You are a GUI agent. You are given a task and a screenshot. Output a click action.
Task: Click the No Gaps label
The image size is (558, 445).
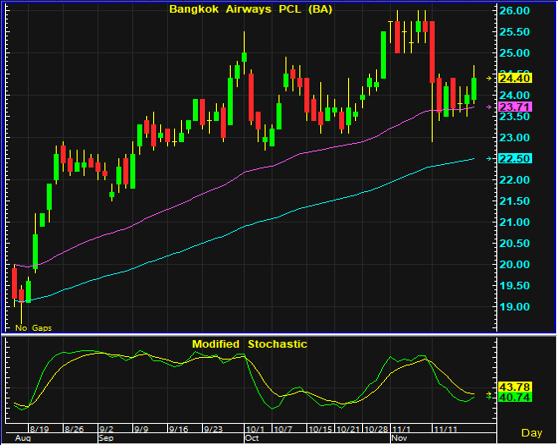[x=33, y=328]
